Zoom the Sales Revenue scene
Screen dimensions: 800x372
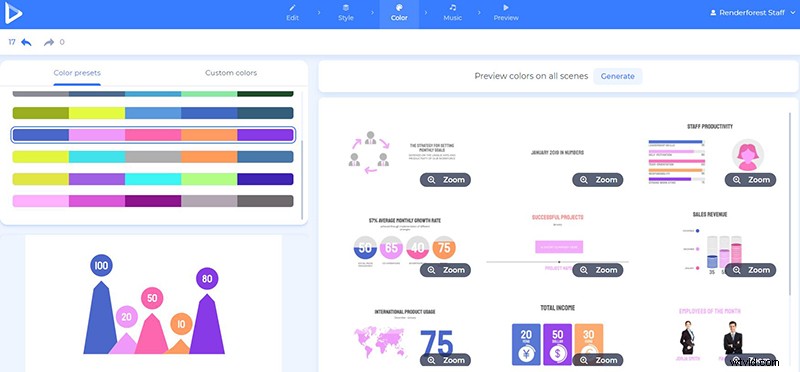[750, 270]
